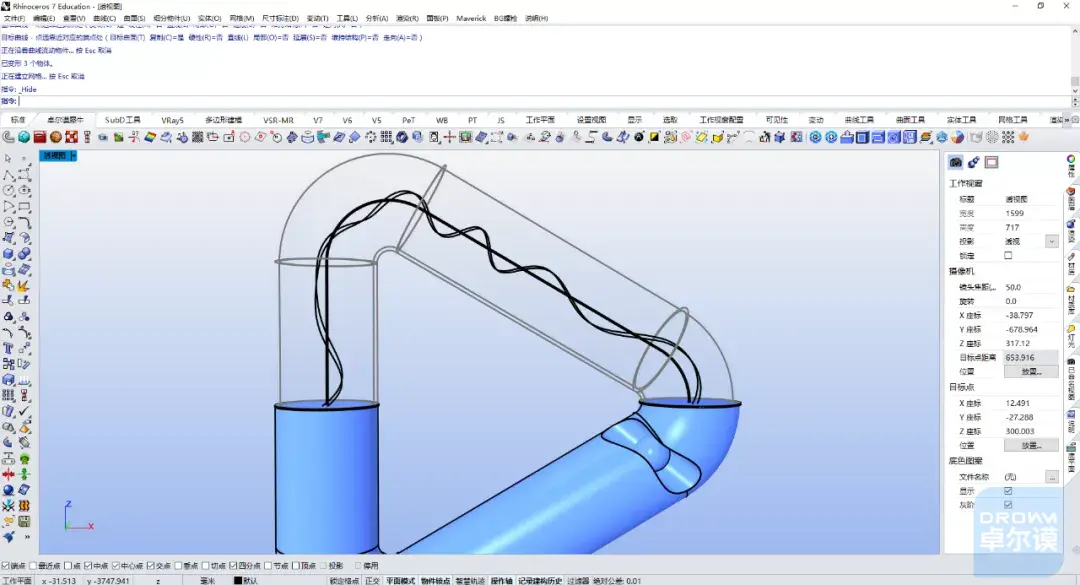Click the rainbow gradient surface icon

tap(150, 137)
